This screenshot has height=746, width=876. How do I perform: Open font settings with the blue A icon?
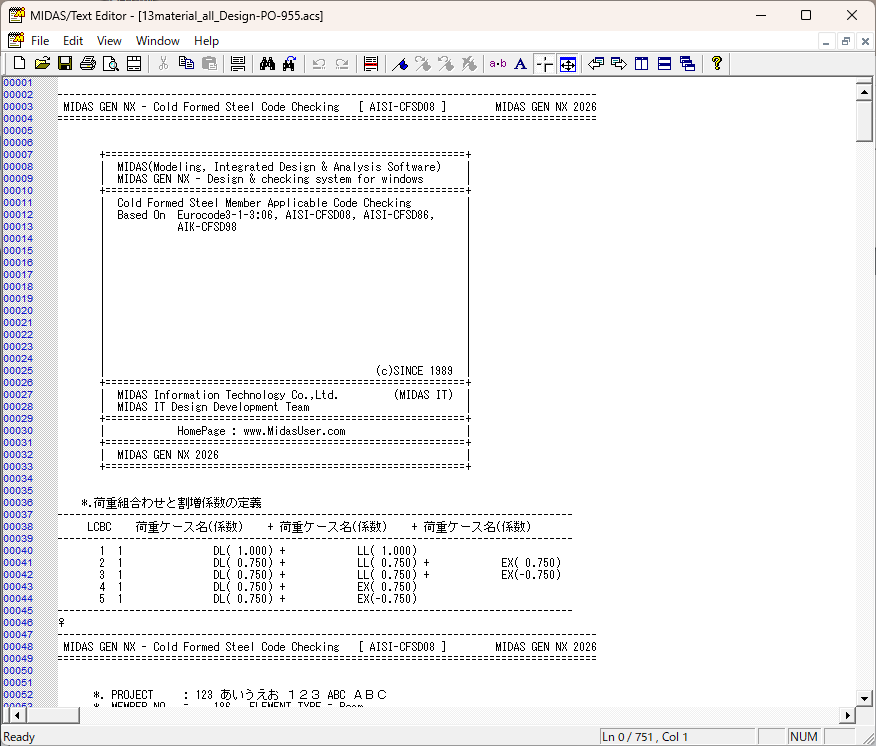521,64
